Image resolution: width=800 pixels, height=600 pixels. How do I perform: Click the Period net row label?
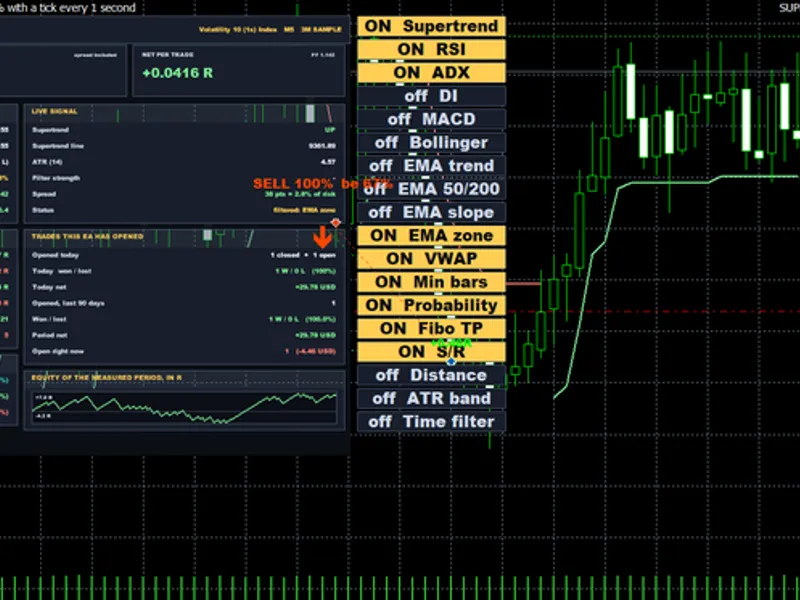tap(49, 335)
